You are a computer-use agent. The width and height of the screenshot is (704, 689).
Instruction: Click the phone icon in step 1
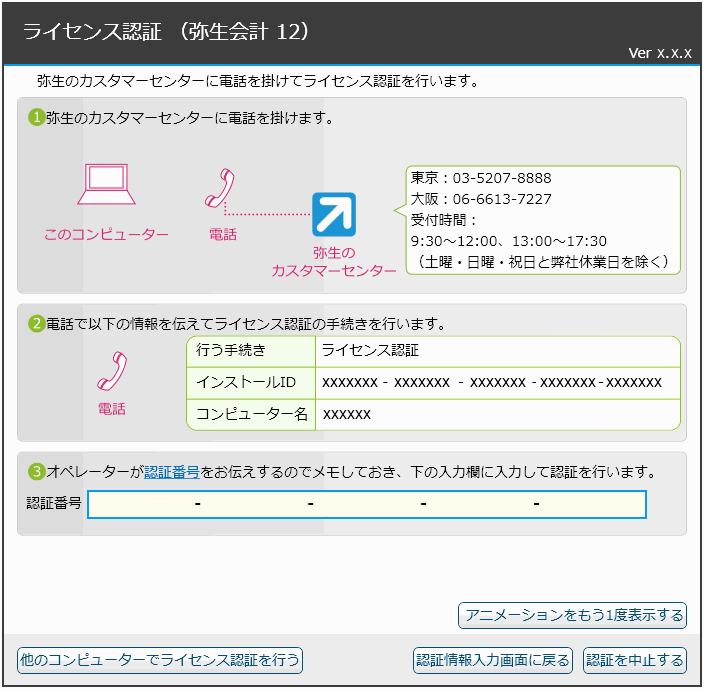click(221, 188)
